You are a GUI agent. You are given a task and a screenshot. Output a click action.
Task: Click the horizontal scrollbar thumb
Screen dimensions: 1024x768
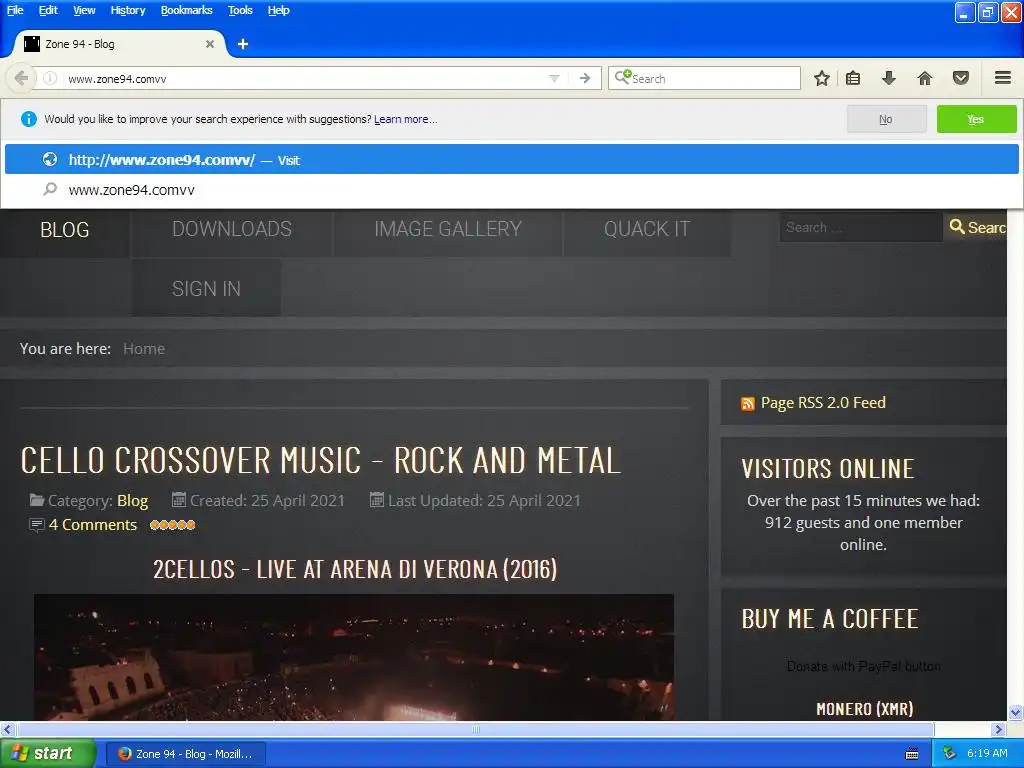(x=475, y=729)
